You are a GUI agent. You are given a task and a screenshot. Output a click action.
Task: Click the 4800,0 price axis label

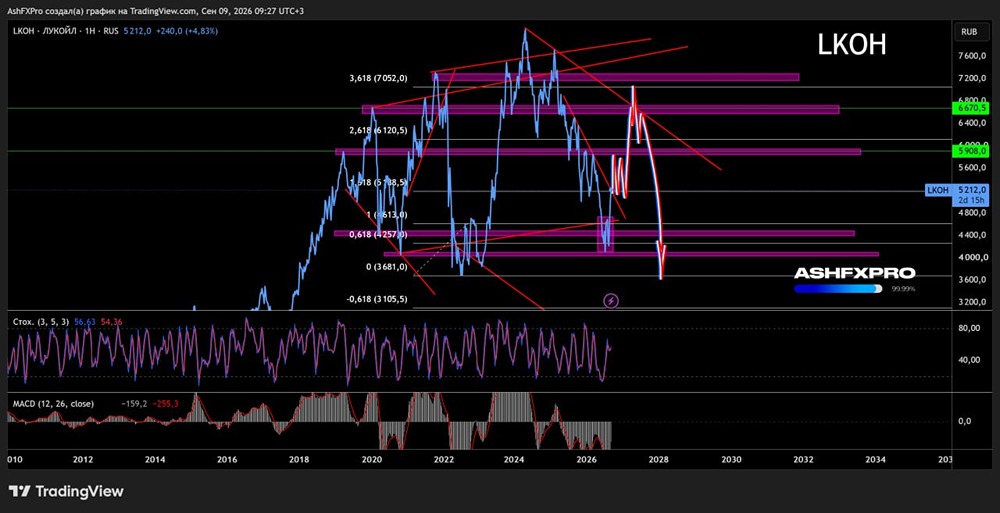click(x=972, y=212)
